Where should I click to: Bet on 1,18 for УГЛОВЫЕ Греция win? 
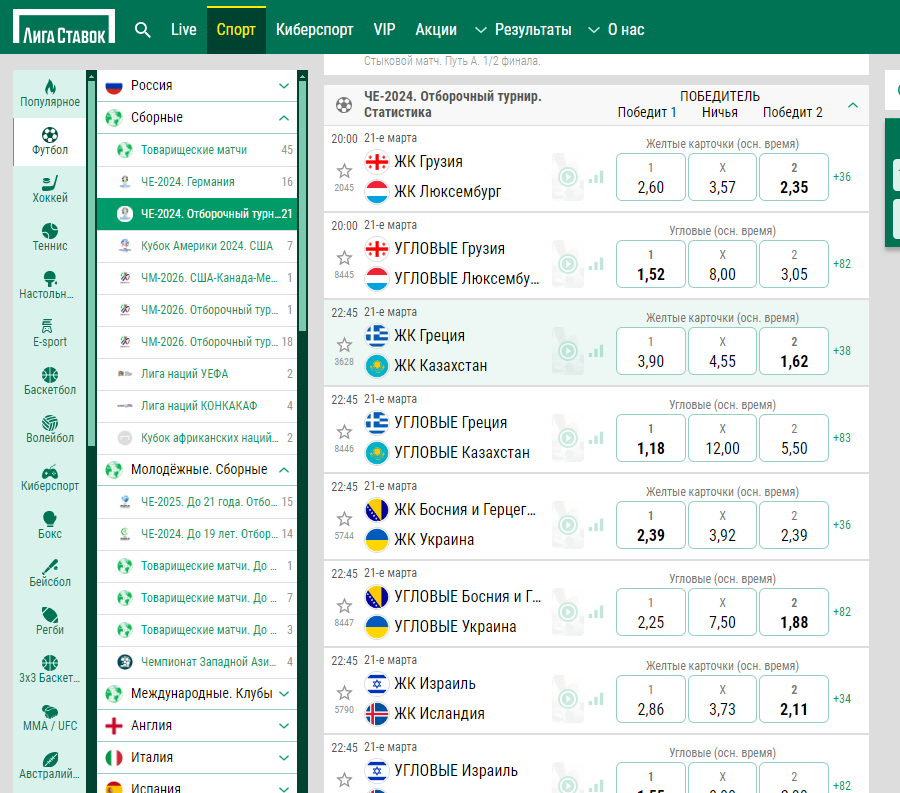click(x=650, y=438)
